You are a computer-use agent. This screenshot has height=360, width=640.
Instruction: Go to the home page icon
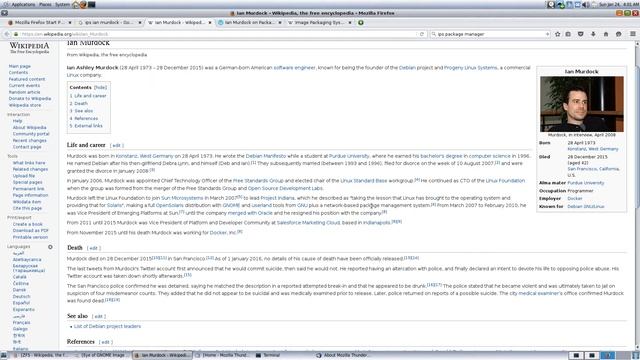[x=606, y=34]
